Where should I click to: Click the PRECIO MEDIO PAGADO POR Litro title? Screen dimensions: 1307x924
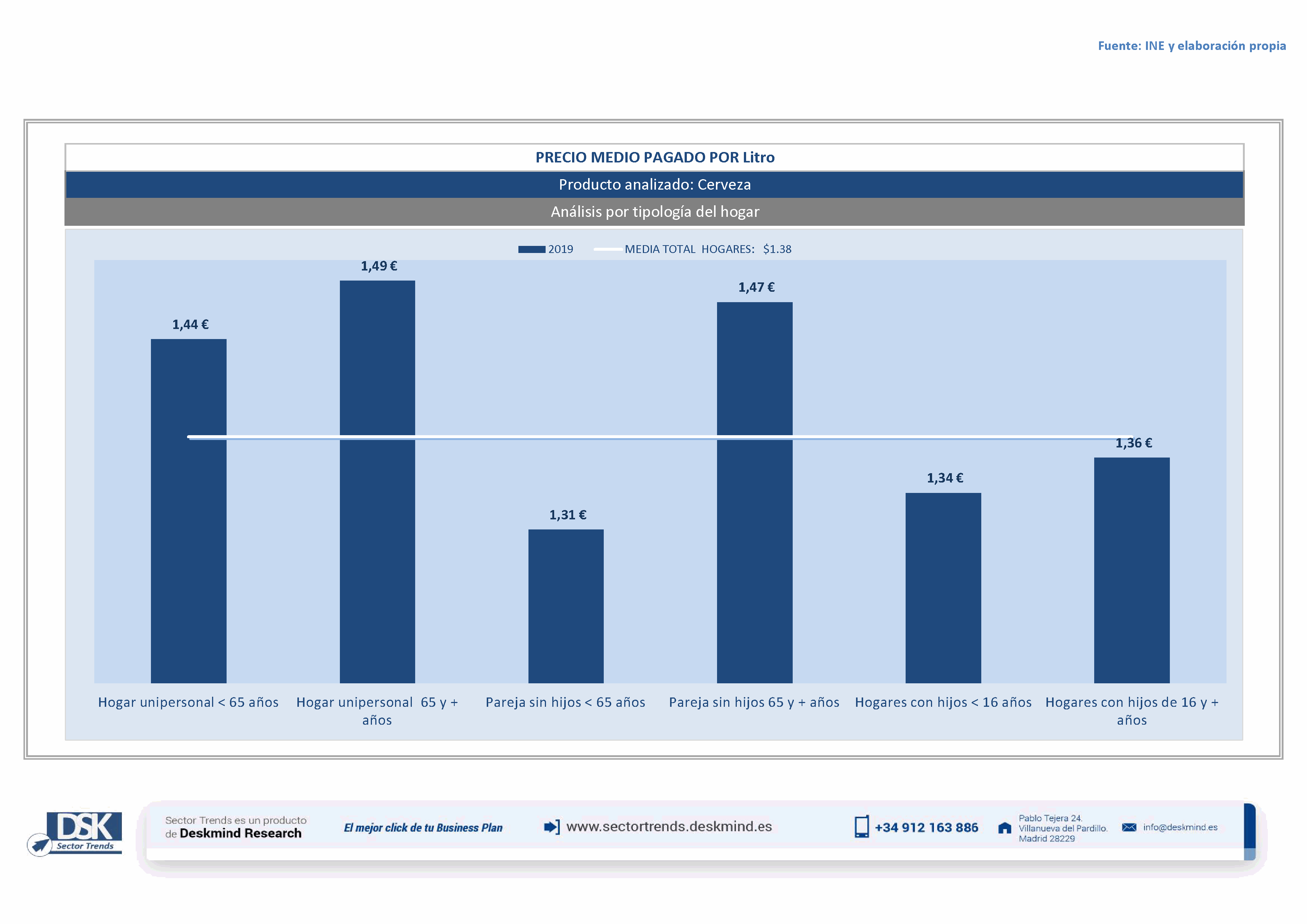pos(655,158)
